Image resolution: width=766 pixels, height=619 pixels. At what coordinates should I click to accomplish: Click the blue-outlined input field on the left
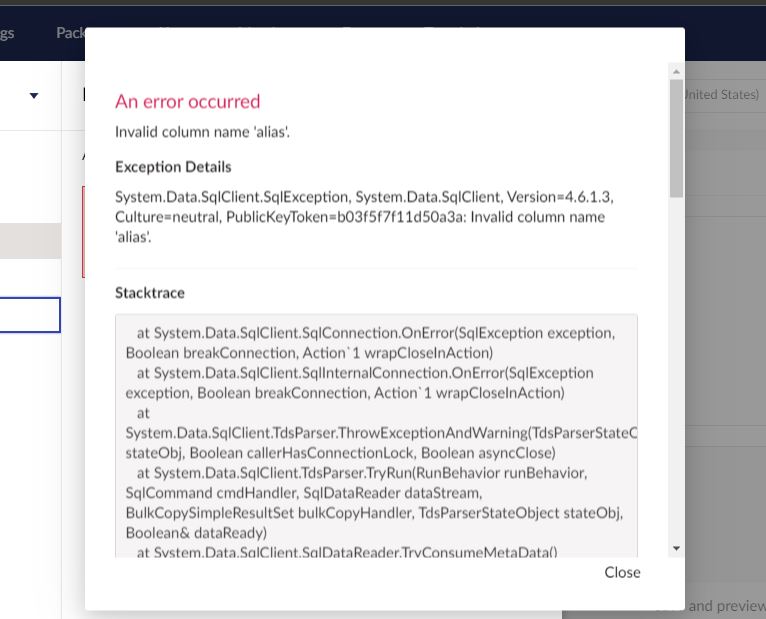tap(30, 315)
